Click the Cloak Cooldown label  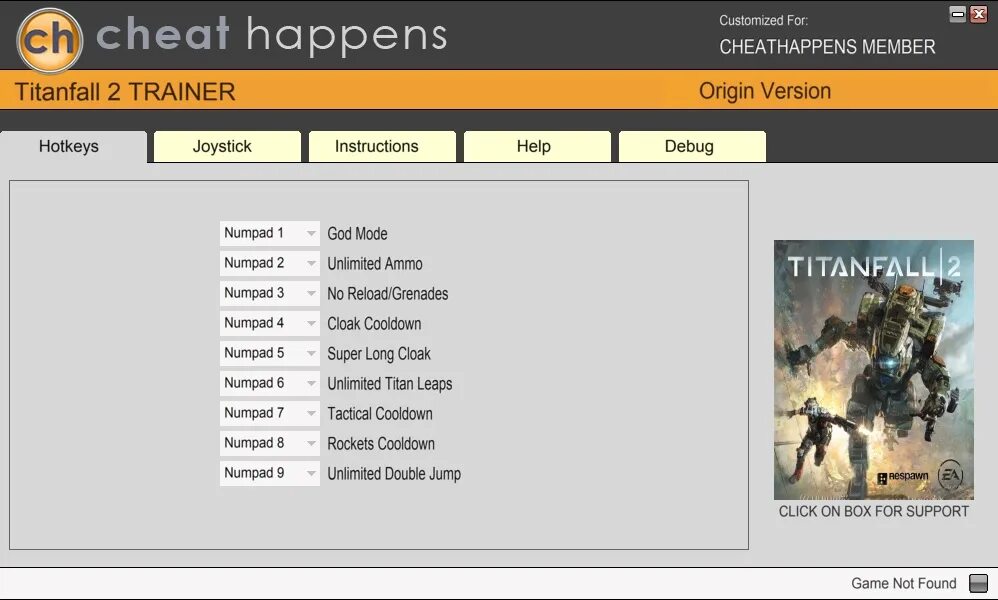374,323
